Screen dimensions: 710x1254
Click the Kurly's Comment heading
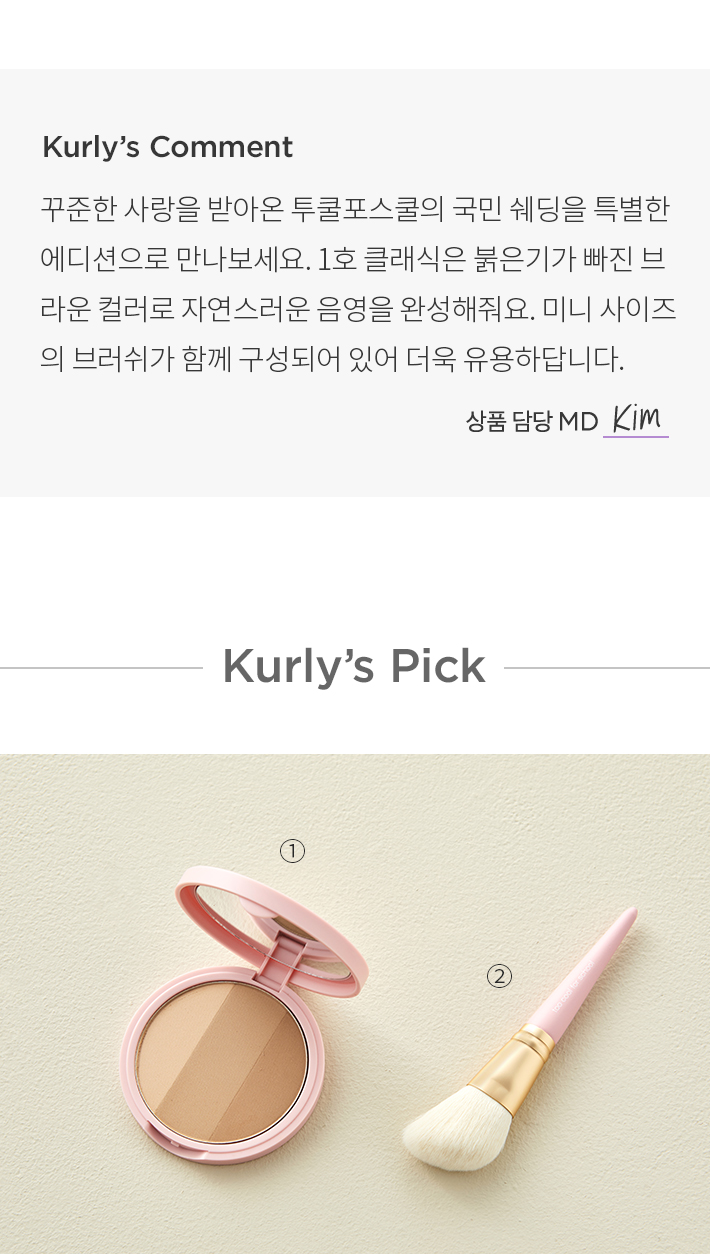(x=167, y=147)
